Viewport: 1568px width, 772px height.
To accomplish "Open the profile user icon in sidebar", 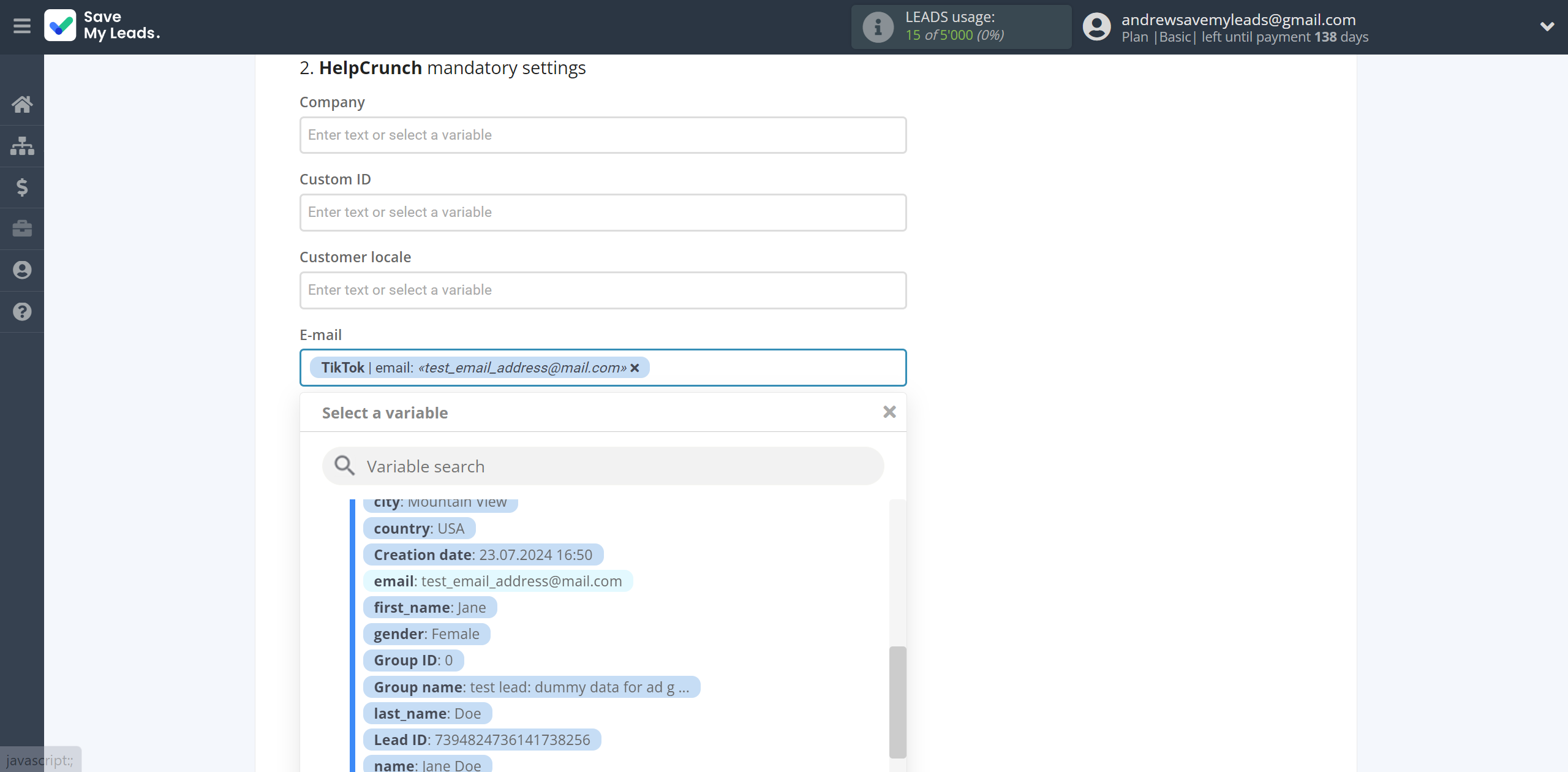I will tap(22, 270).
